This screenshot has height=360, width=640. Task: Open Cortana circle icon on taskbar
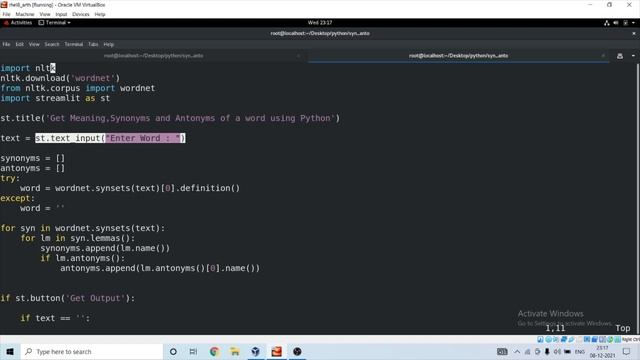pos(173,351)
